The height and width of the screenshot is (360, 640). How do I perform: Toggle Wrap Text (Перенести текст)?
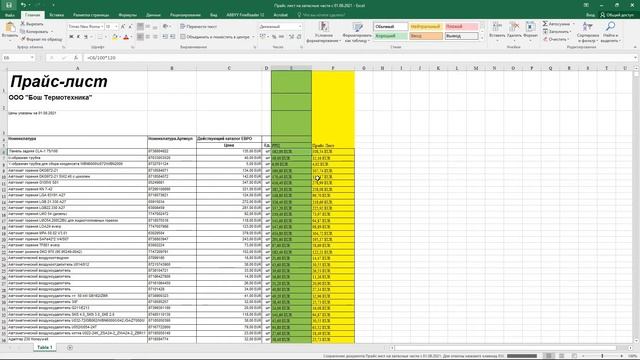click(x=198, y=27)
